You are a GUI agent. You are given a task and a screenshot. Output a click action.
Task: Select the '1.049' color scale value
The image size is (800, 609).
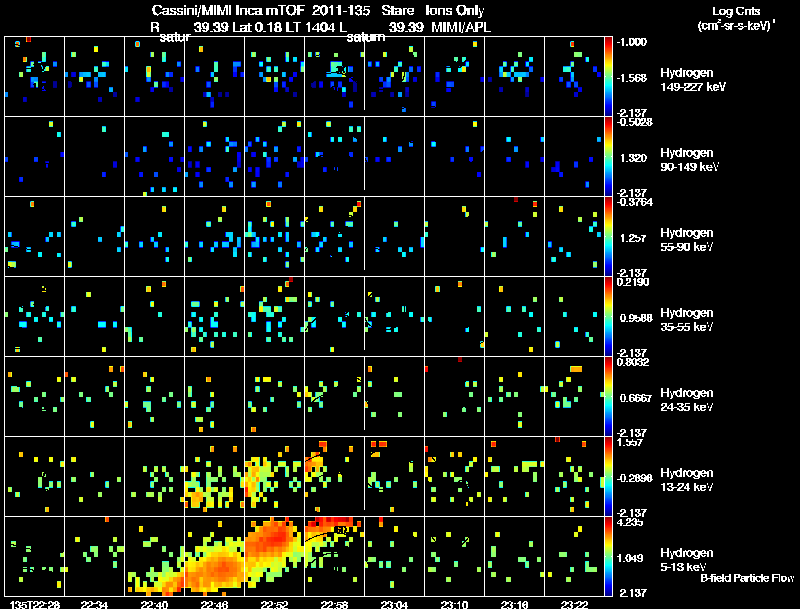tap(630, 558)
